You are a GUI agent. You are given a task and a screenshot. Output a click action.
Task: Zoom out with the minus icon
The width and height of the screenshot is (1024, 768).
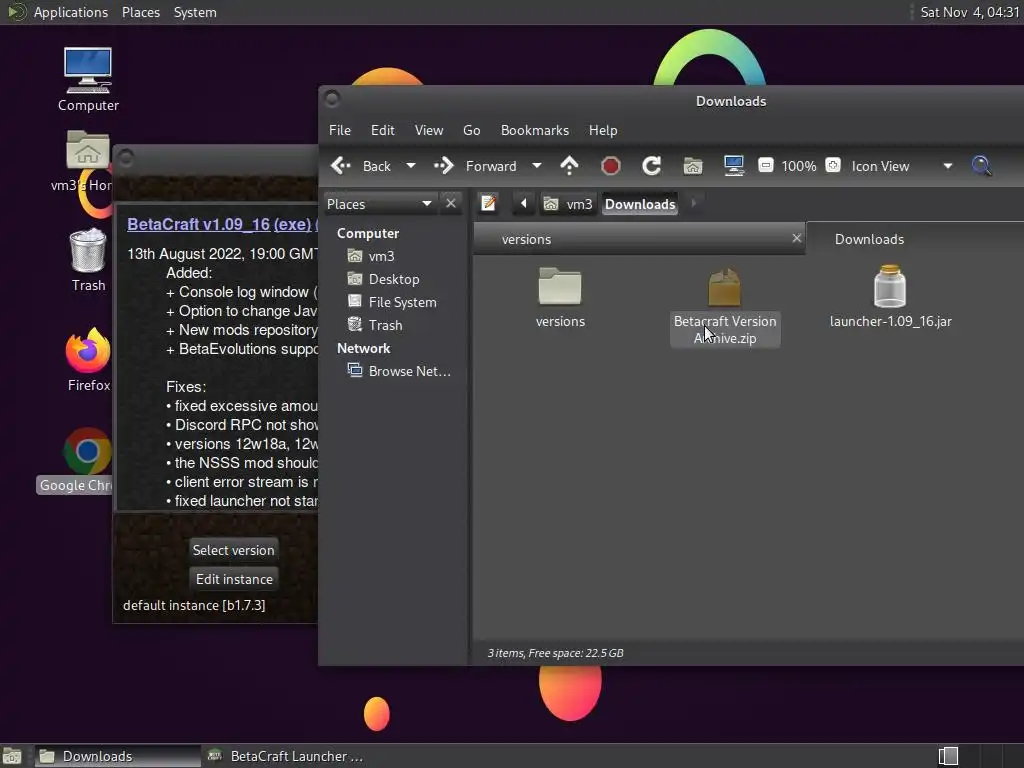pyautogui.click(x=766, y=165)
